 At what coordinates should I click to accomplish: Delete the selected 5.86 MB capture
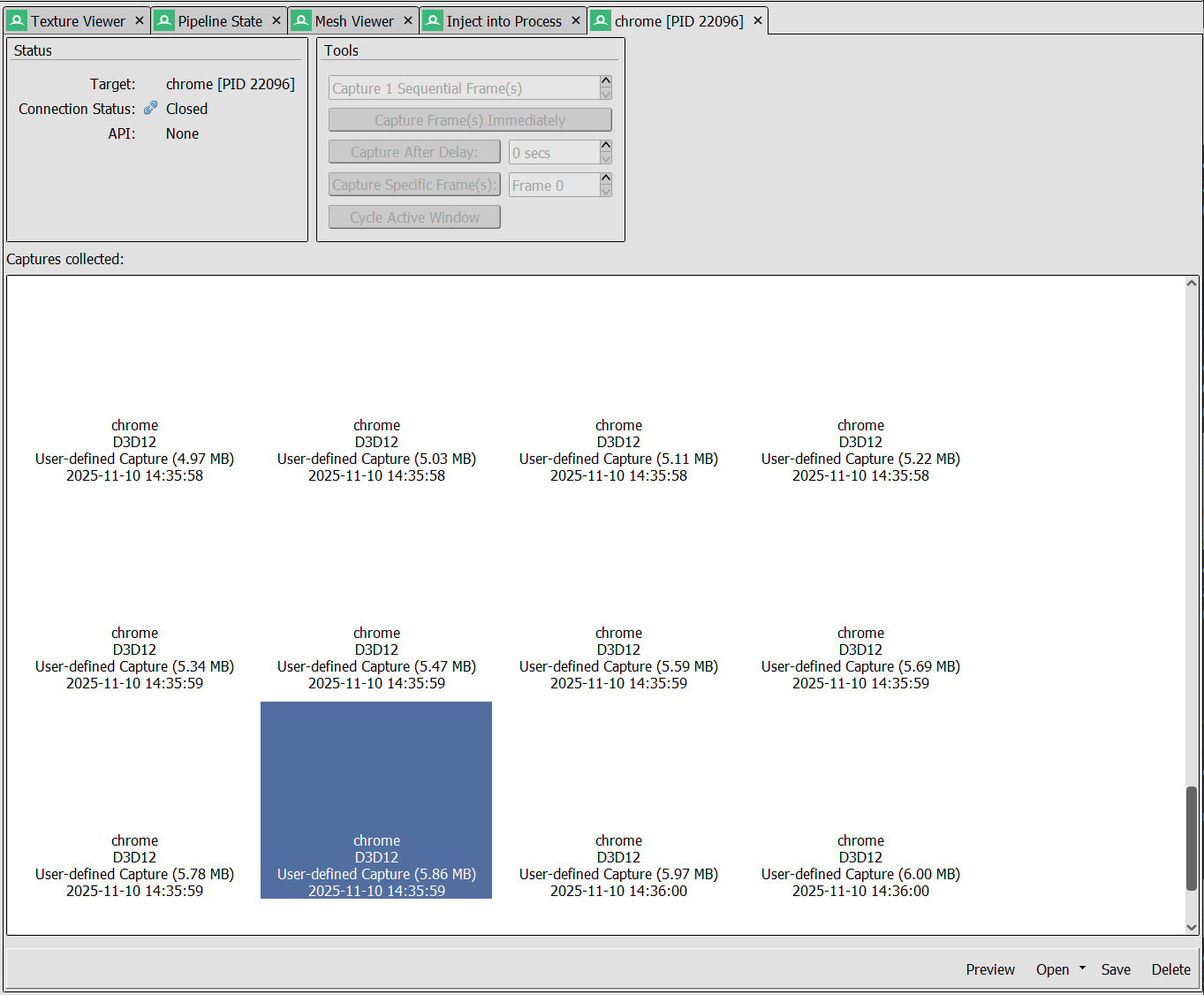pyautogui.click(x=1170, y=969)
